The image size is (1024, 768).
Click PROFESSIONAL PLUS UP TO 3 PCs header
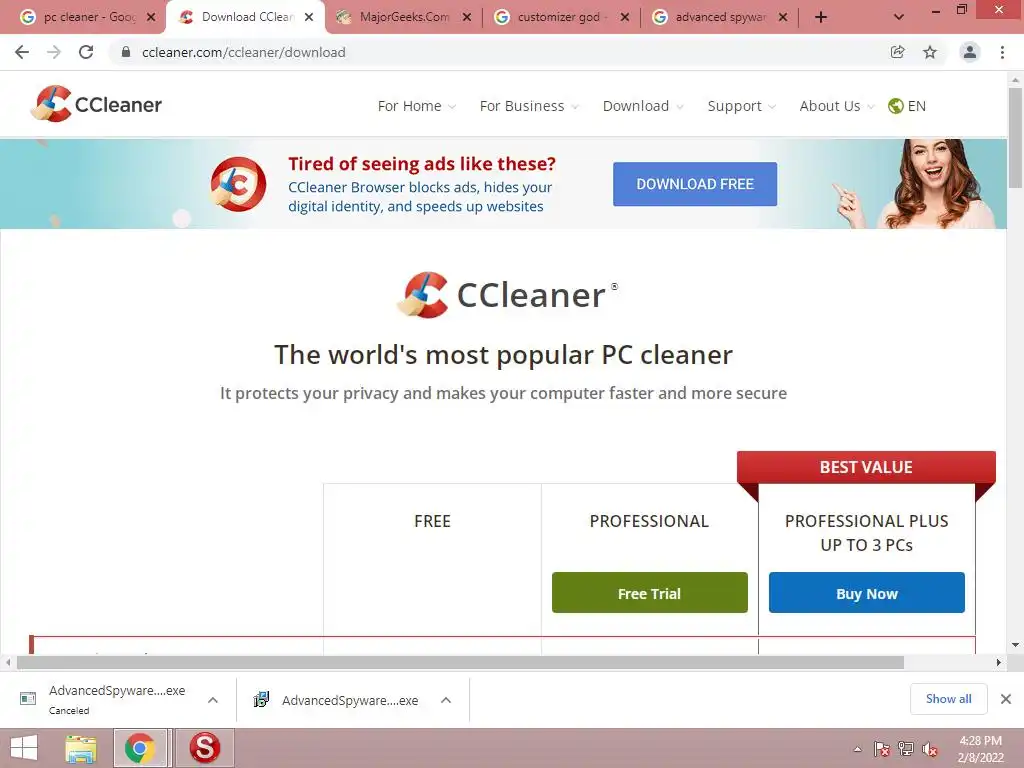click(867, 533)
